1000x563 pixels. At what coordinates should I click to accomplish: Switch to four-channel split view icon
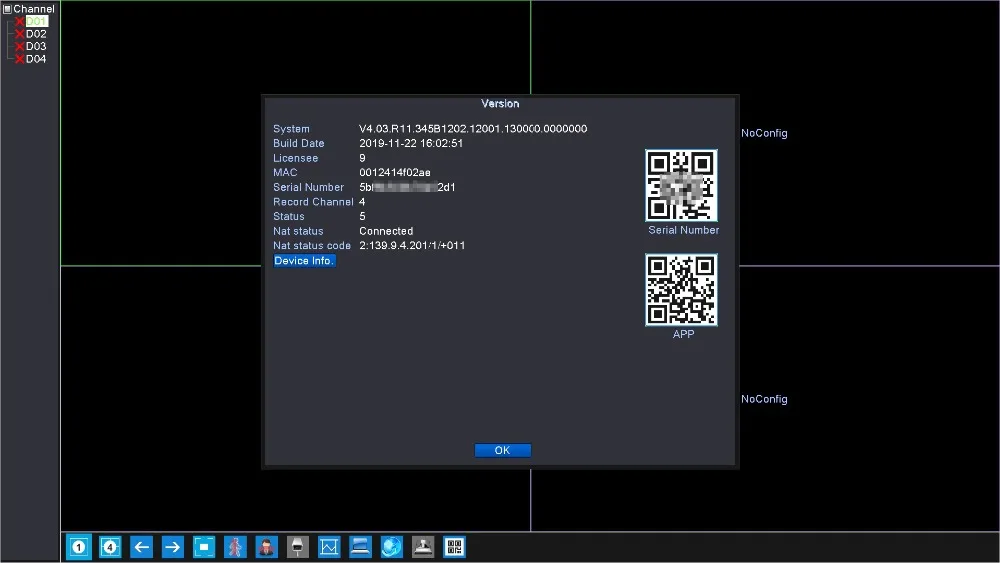coord(110,547)
